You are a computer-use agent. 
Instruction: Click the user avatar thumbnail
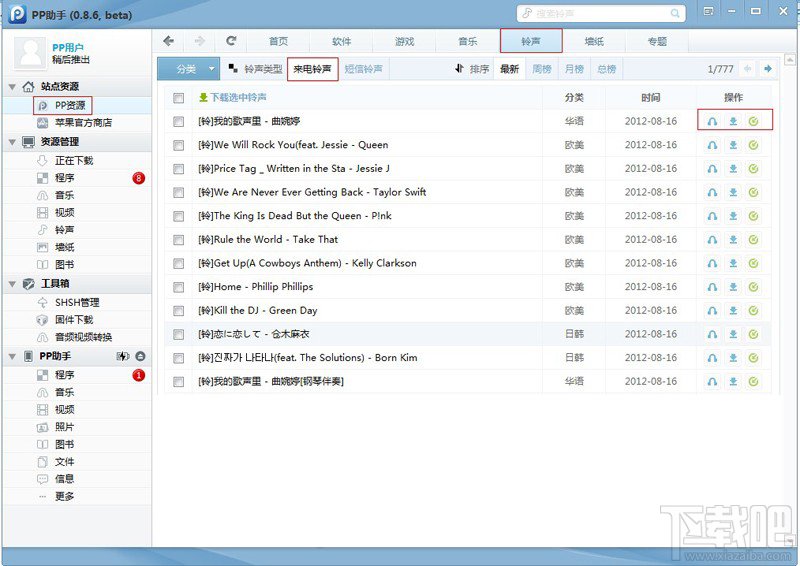coord(31,53)
